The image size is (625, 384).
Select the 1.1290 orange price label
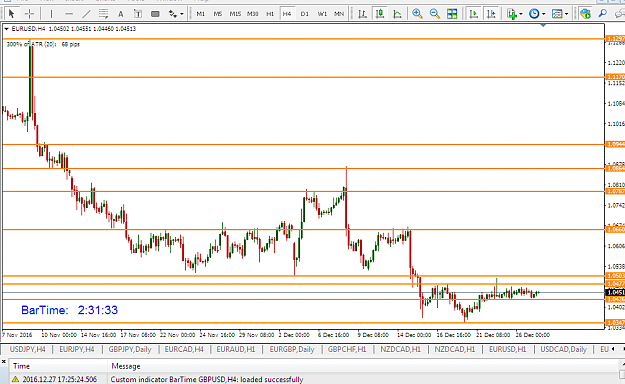pos(615,39)
